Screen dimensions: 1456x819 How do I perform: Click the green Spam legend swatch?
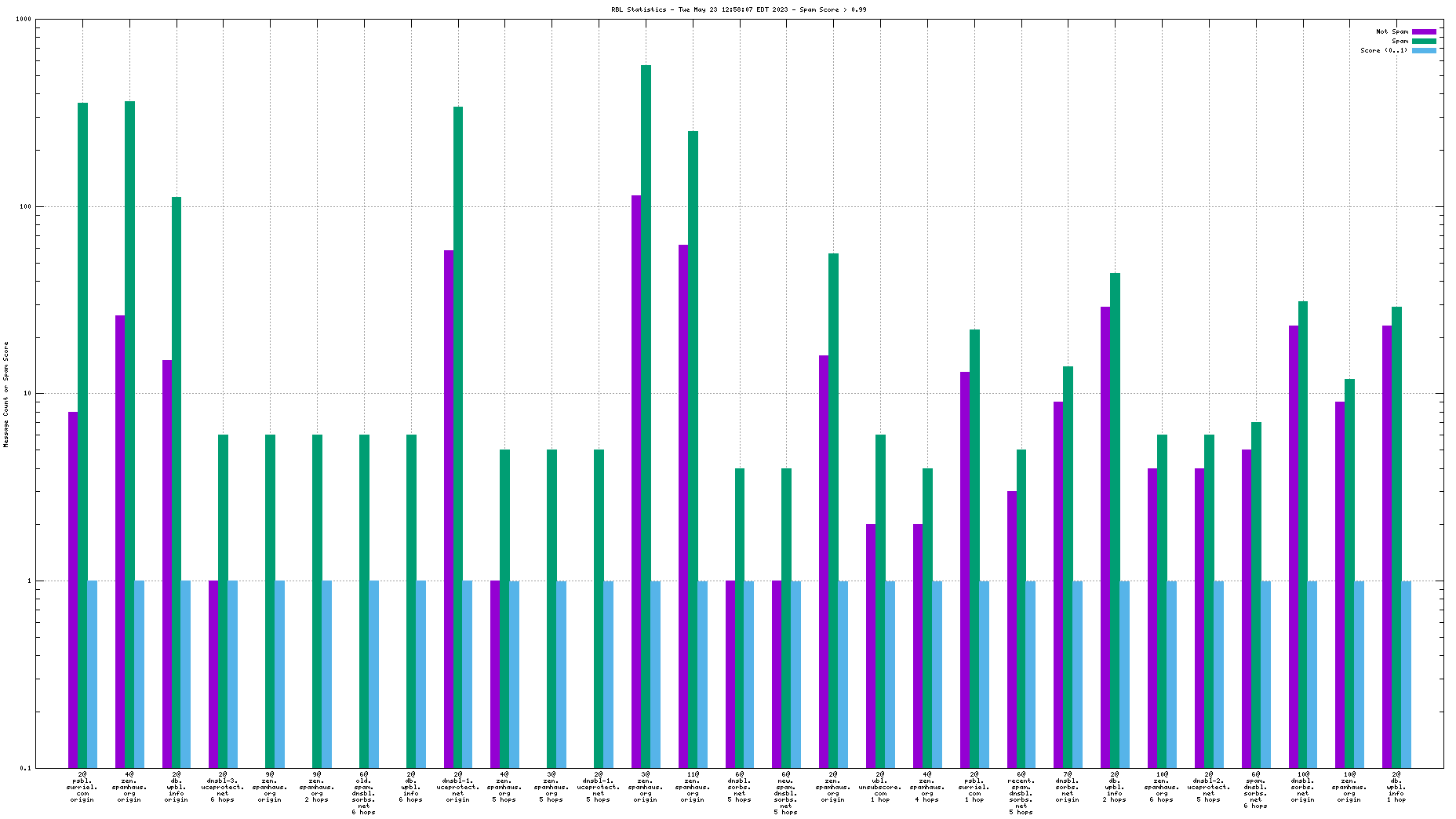click(x=1424, y=41)
